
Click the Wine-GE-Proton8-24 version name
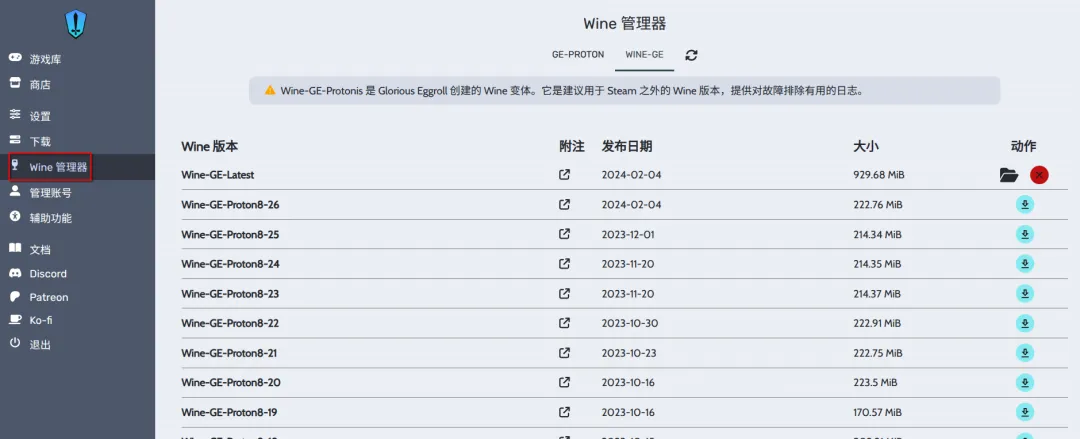[230, 264]
